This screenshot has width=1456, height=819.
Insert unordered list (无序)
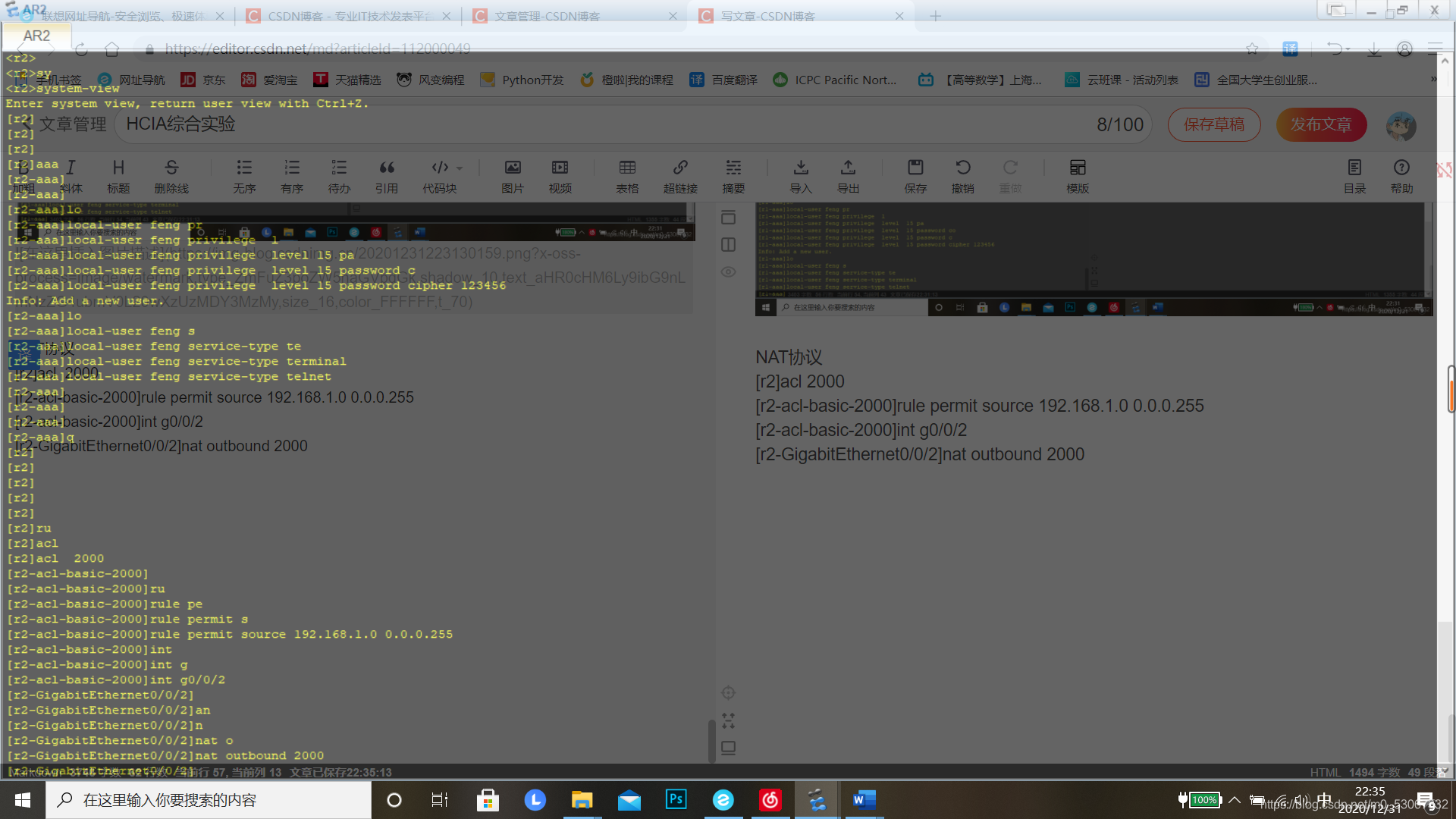244,176
